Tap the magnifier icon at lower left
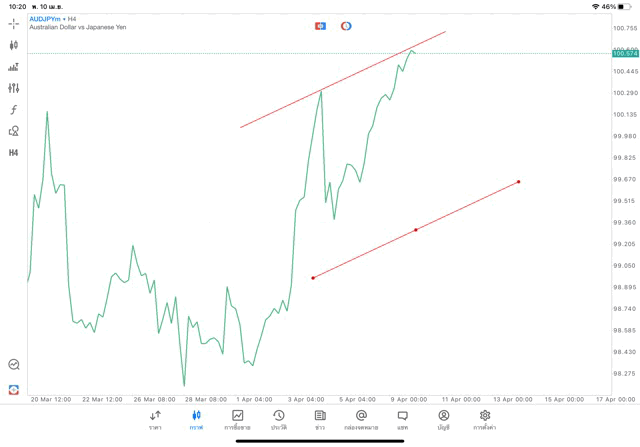The width and height of the screenshot is (640, 447). [x=13, y=365]
